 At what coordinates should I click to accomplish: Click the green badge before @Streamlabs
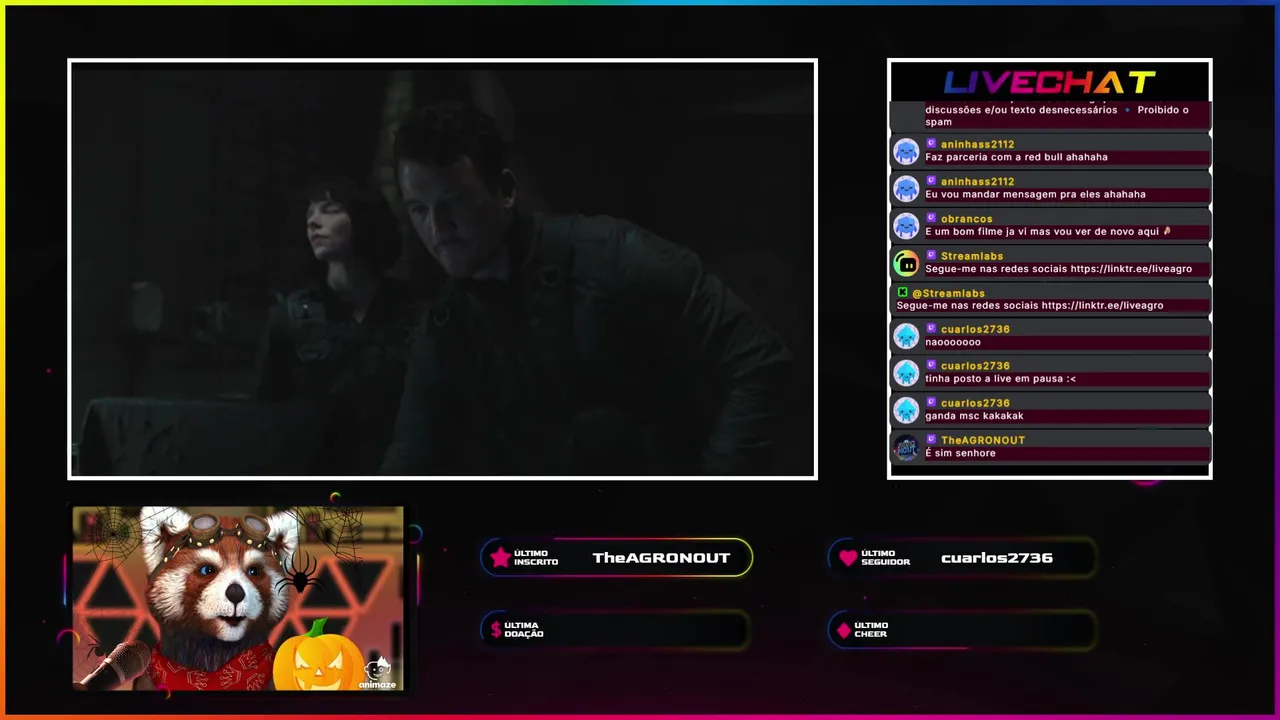[x=903, y=293]
